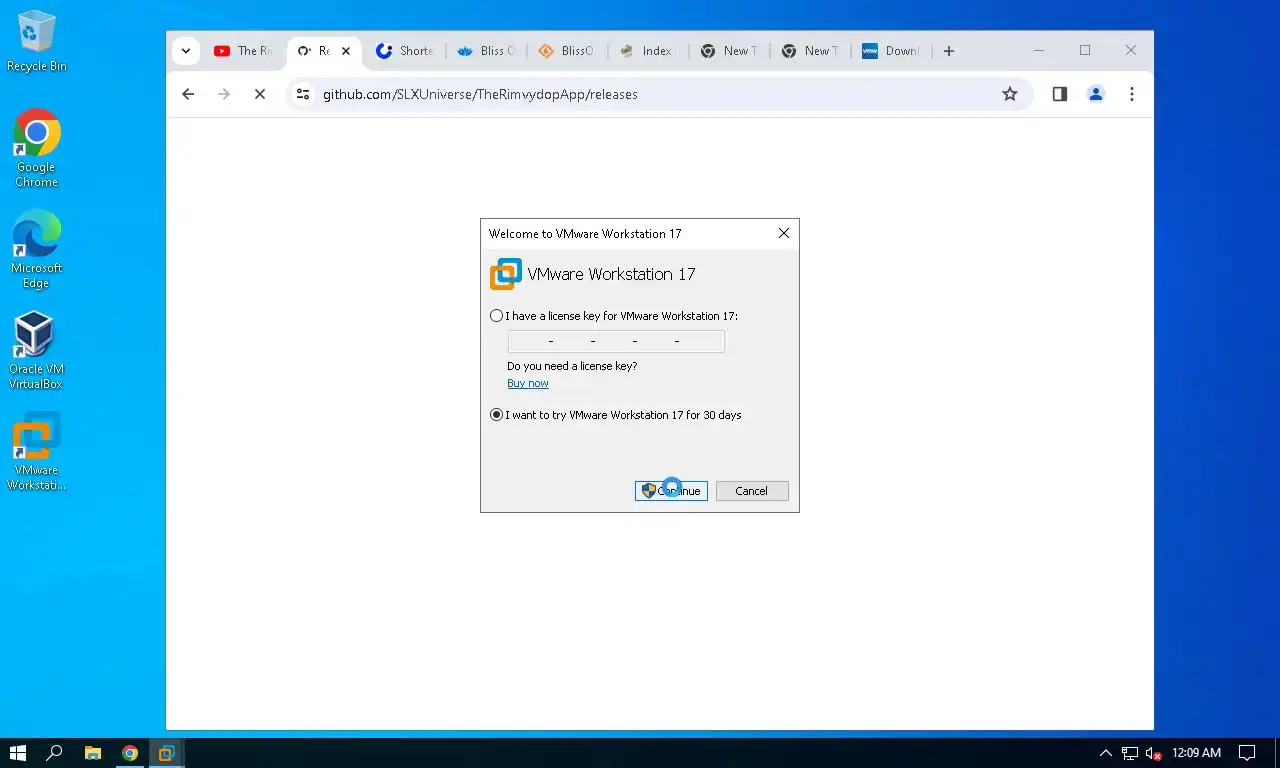Image resolution: width=1280 pixels, height=768 pixels.
Task: Maximize the Chrome window
Action: click(x=1085, y=50)
